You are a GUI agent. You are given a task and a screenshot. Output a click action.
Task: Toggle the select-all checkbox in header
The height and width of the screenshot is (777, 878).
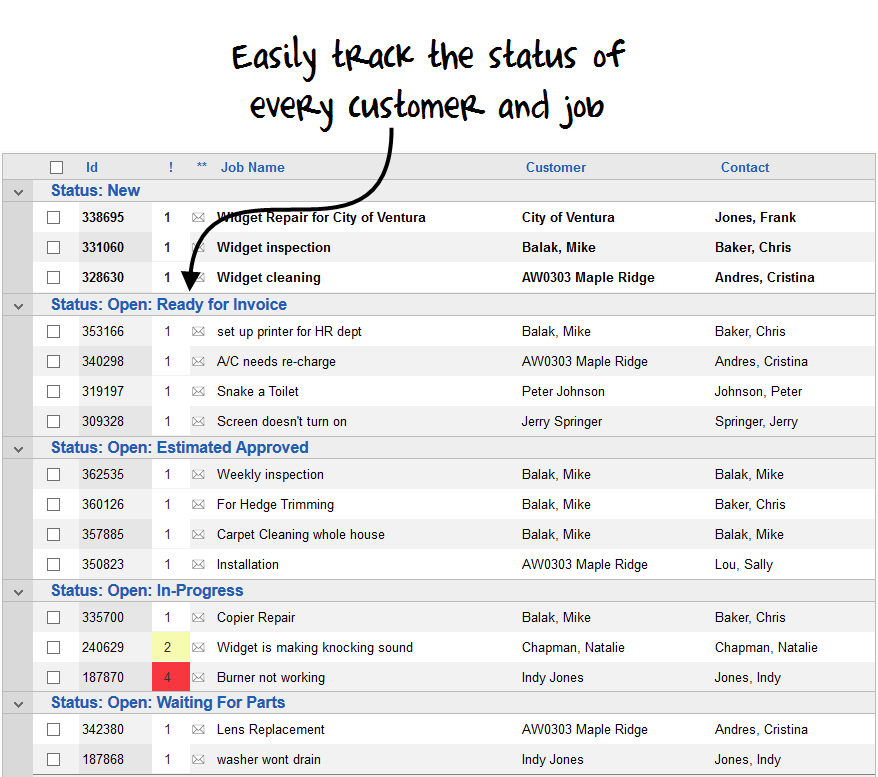click(56, 167)
